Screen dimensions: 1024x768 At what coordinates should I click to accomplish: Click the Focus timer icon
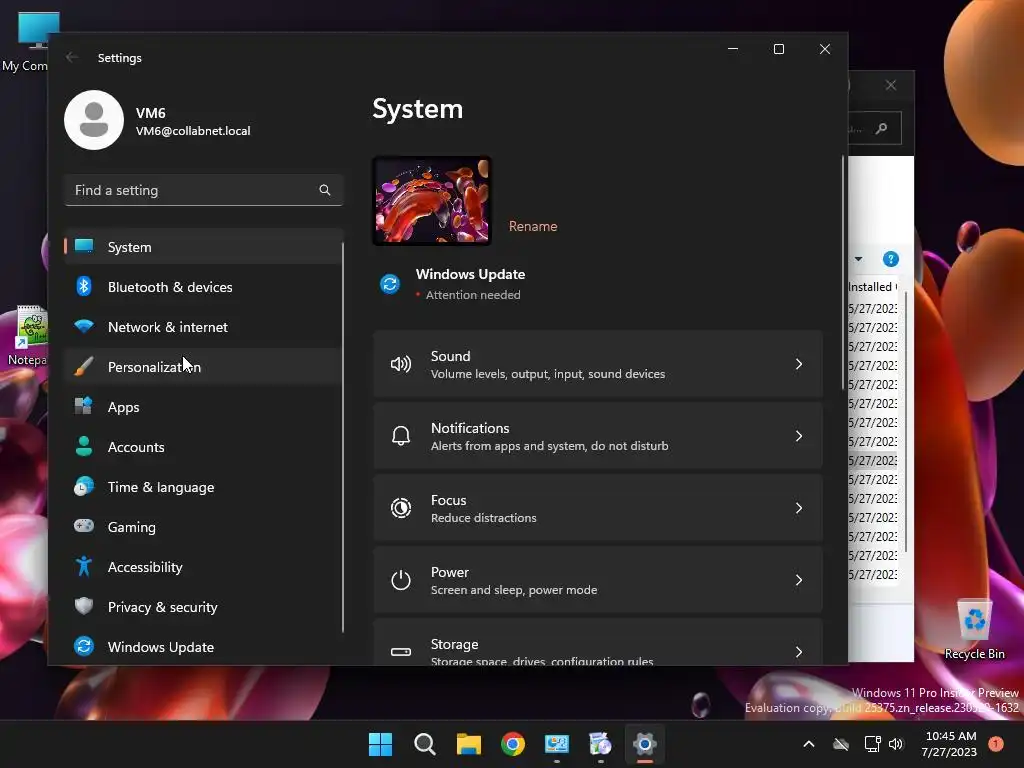click(400, 507)
